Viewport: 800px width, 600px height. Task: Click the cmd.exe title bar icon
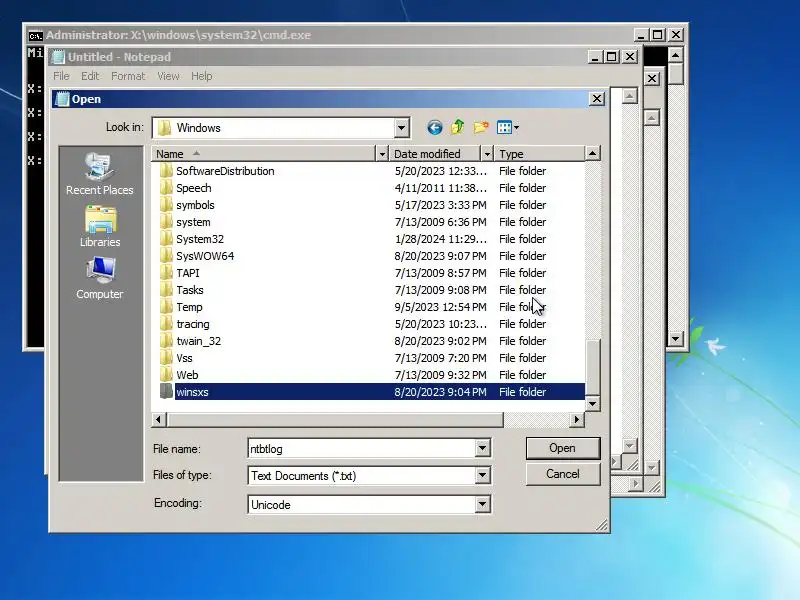(35, 36)
